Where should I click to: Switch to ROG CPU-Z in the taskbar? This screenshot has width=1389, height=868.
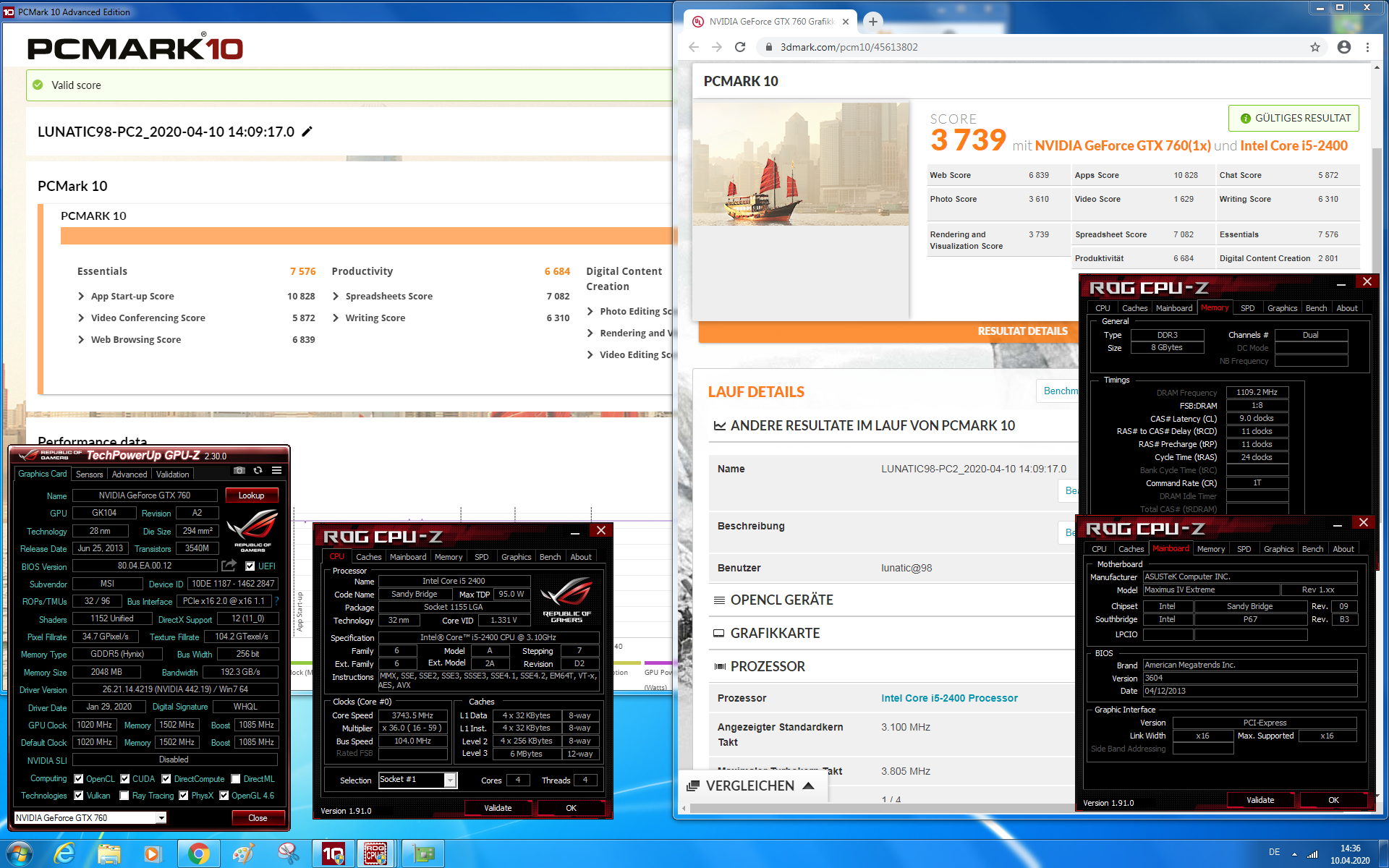[375, 854]
